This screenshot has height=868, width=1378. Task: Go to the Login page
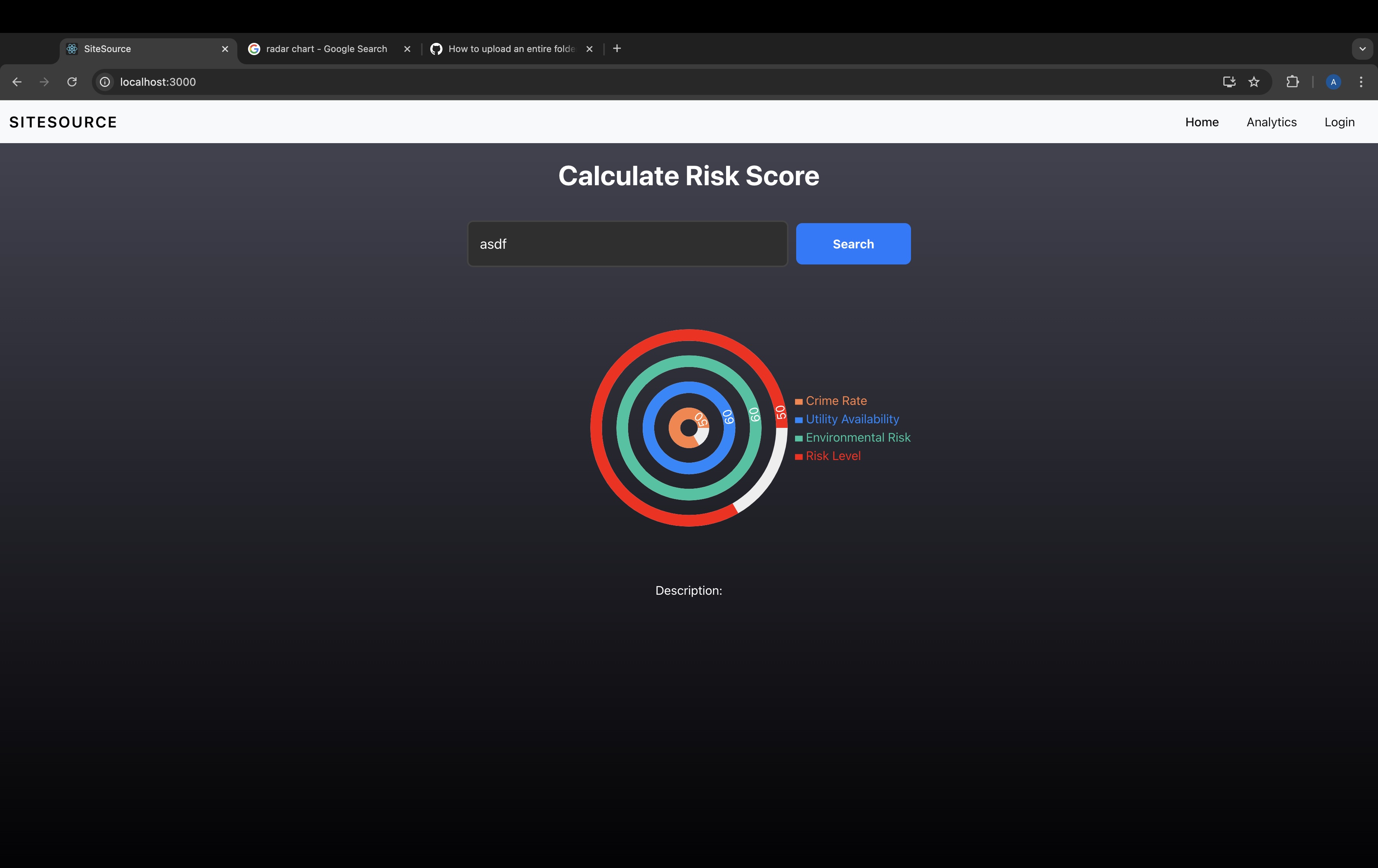coord(1339,122)
